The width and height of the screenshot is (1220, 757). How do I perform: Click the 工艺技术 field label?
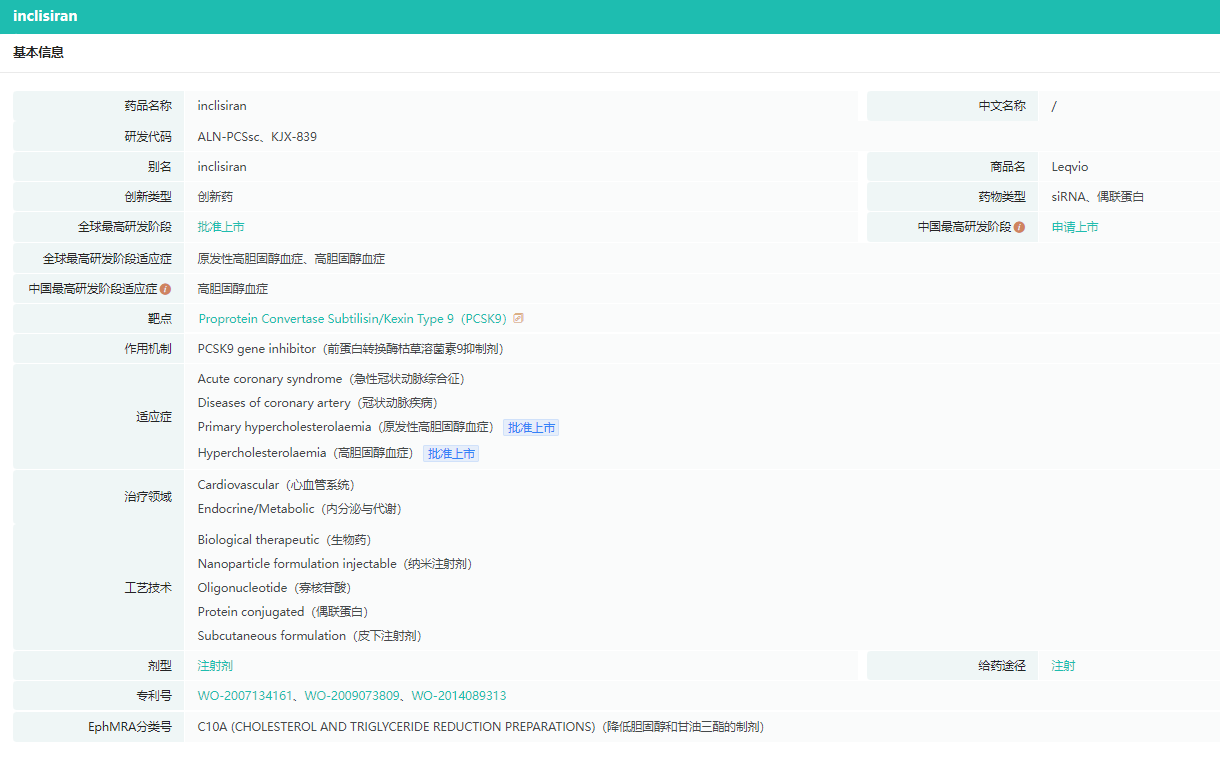[148, 588]
